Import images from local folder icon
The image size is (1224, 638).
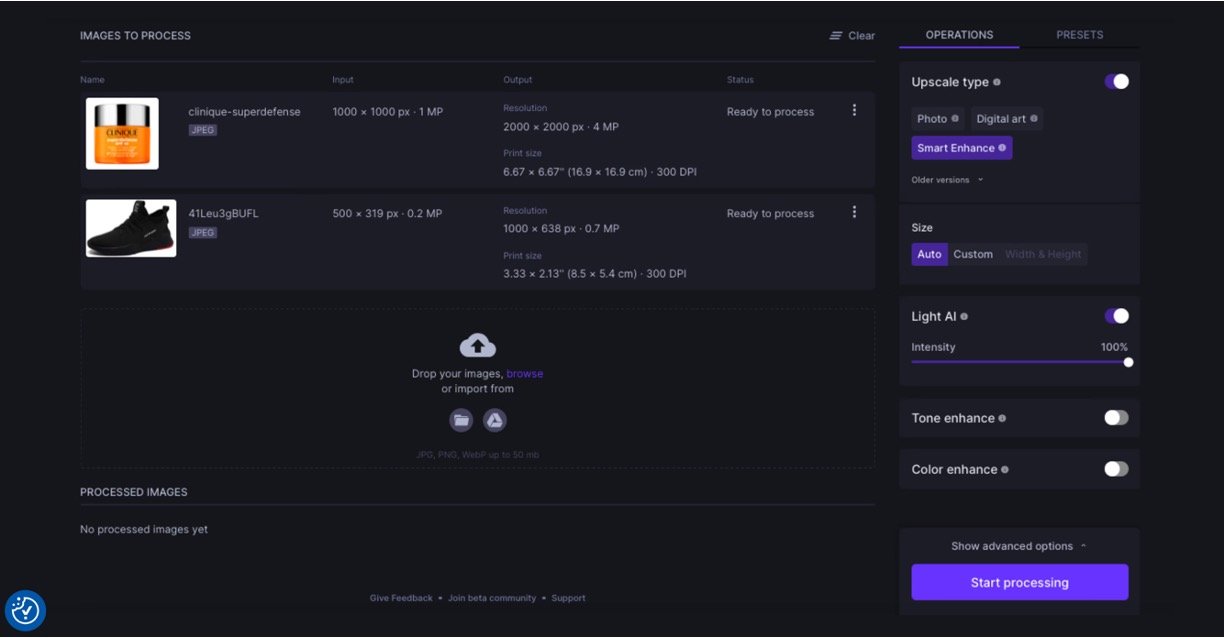461,420
